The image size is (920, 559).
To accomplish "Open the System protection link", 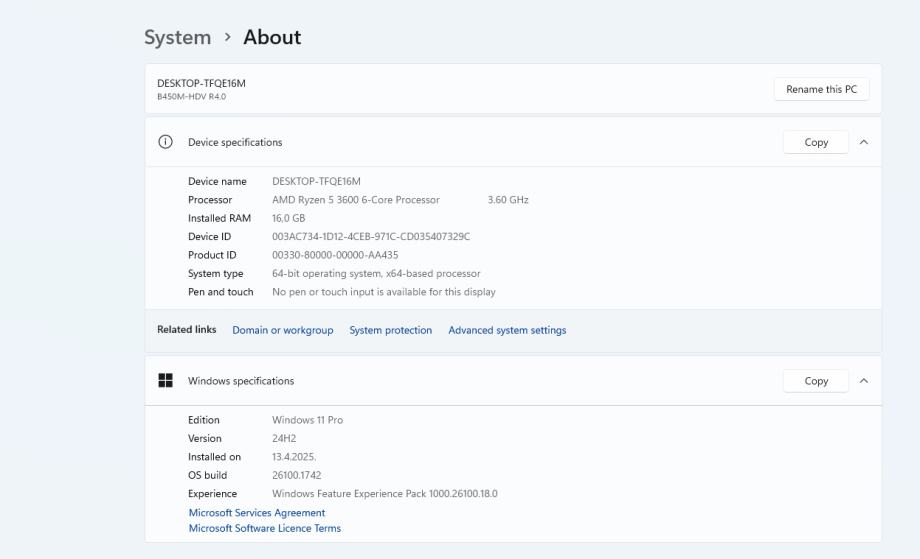I will tap(390, 330).
